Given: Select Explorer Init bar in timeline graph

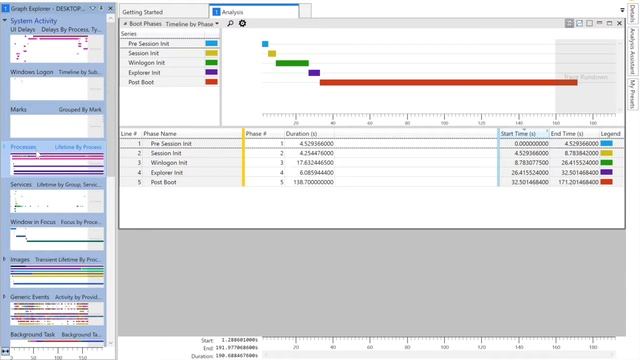Looking at the screenshot, I should point(314,73).
